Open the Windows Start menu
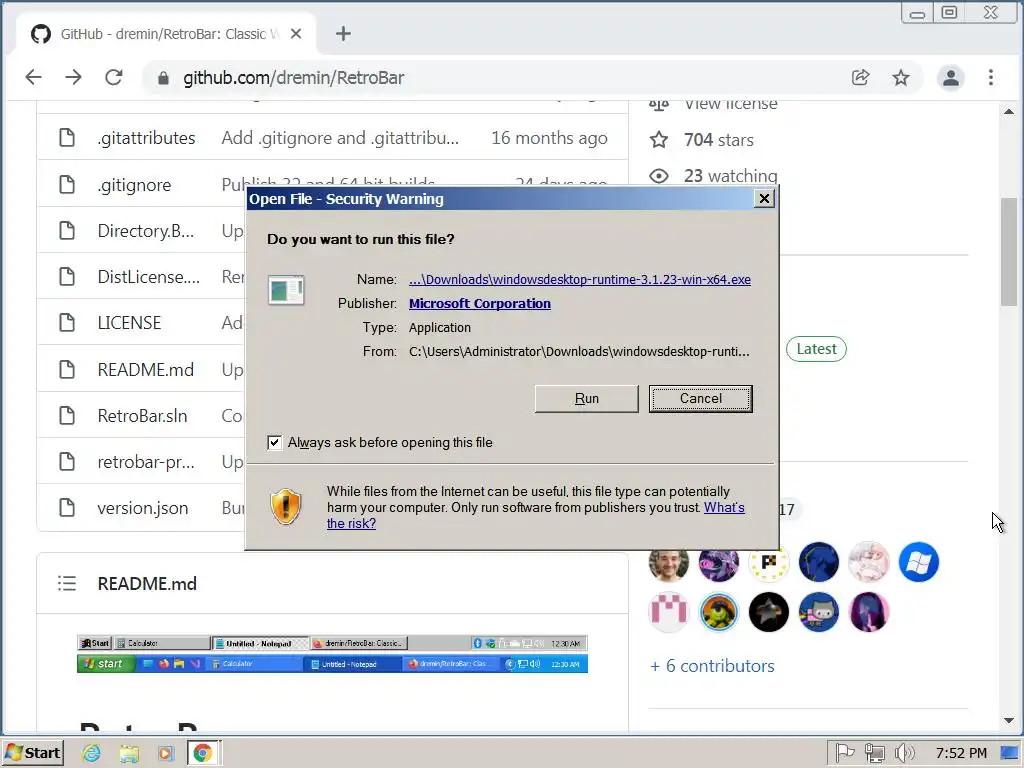 coord(33,753)
